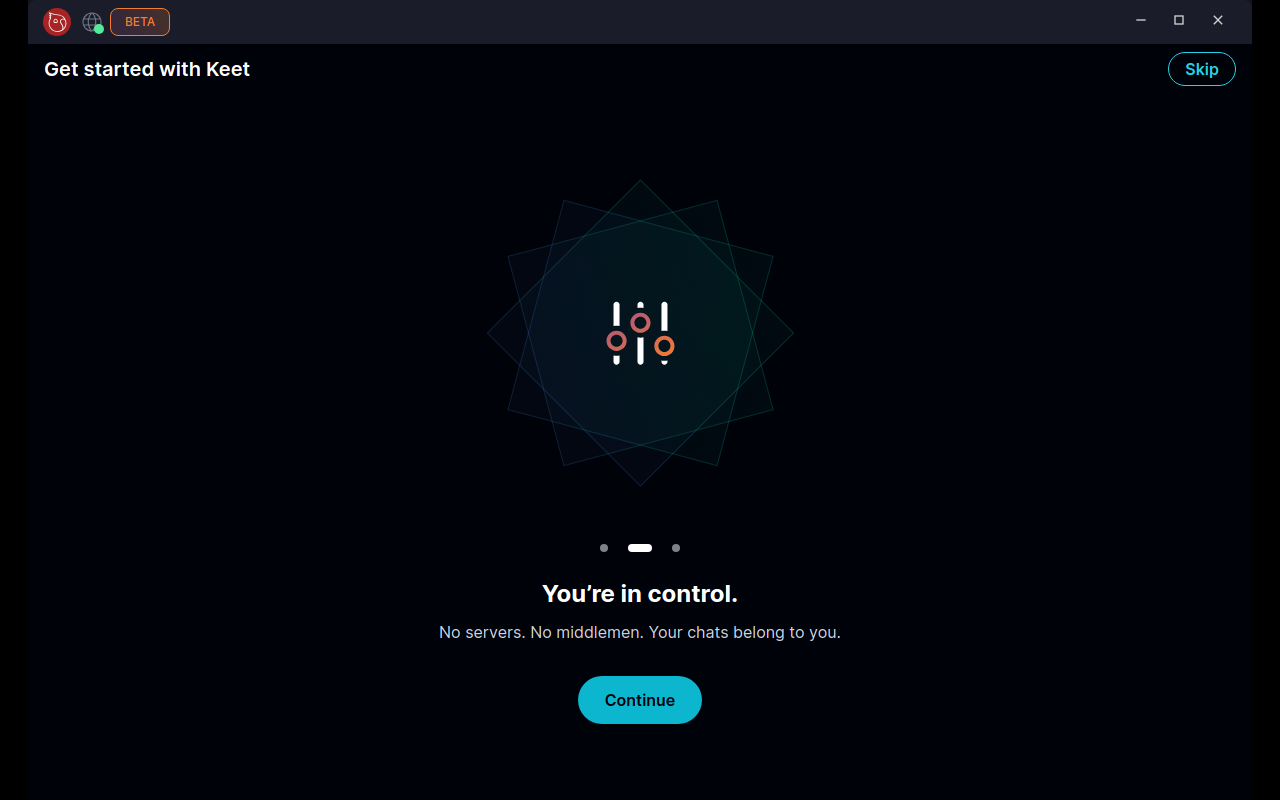
Task: Click the "Get started with Keet" title
Action: tap(147, 69)
